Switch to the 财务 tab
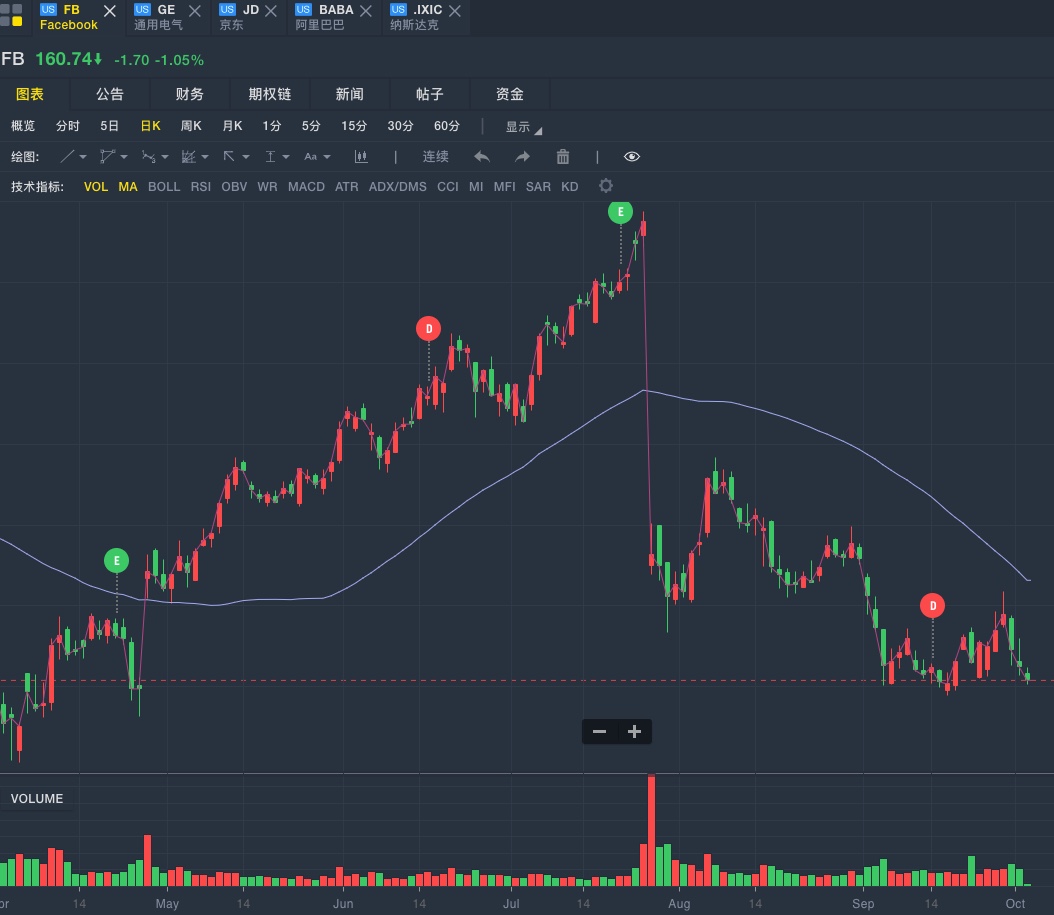Image resolution: width=1054 pixels, height=915 pixels. (x=189, y=94)
